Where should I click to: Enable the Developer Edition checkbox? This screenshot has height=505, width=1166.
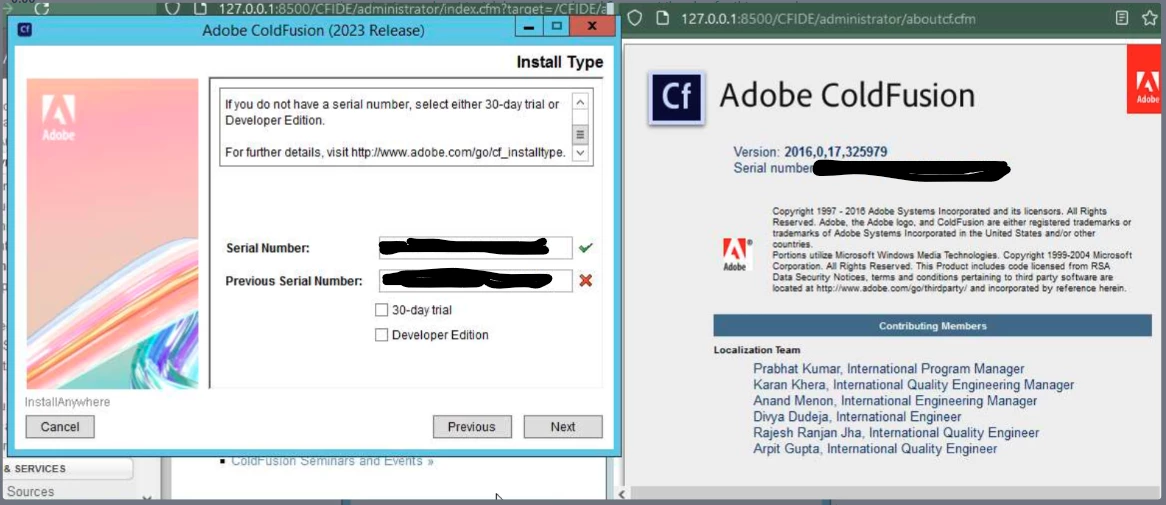[381, 335]
